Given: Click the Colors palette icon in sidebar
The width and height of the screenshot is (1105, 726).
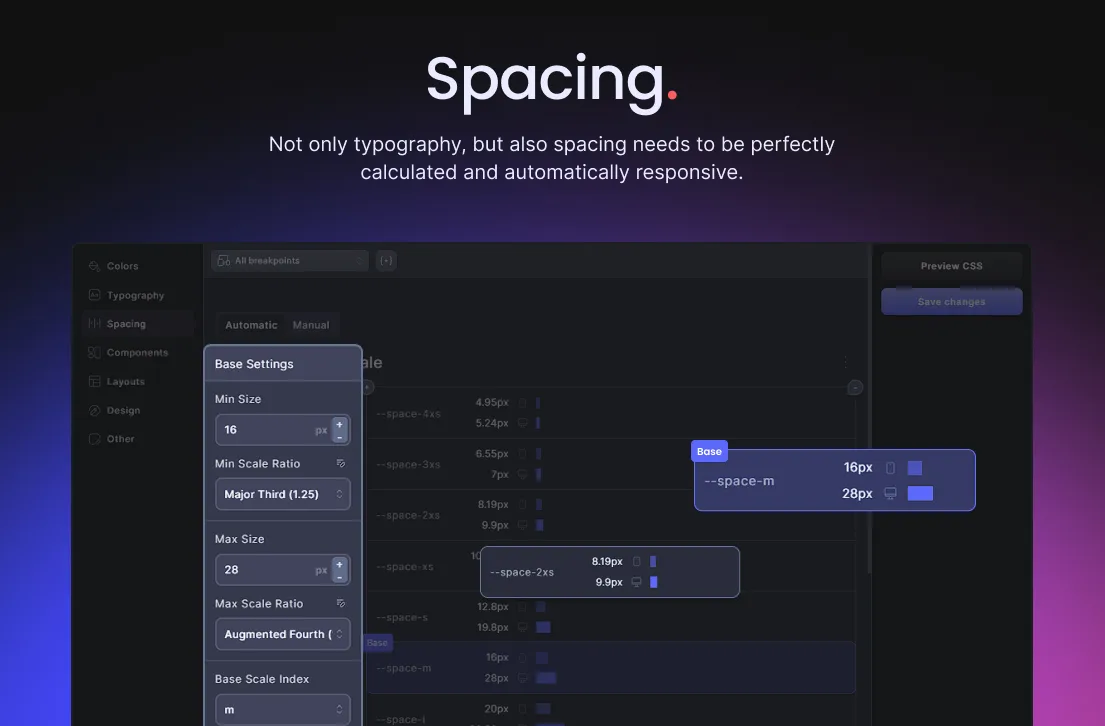Looking at the screenshot, I should pos(94,266).
